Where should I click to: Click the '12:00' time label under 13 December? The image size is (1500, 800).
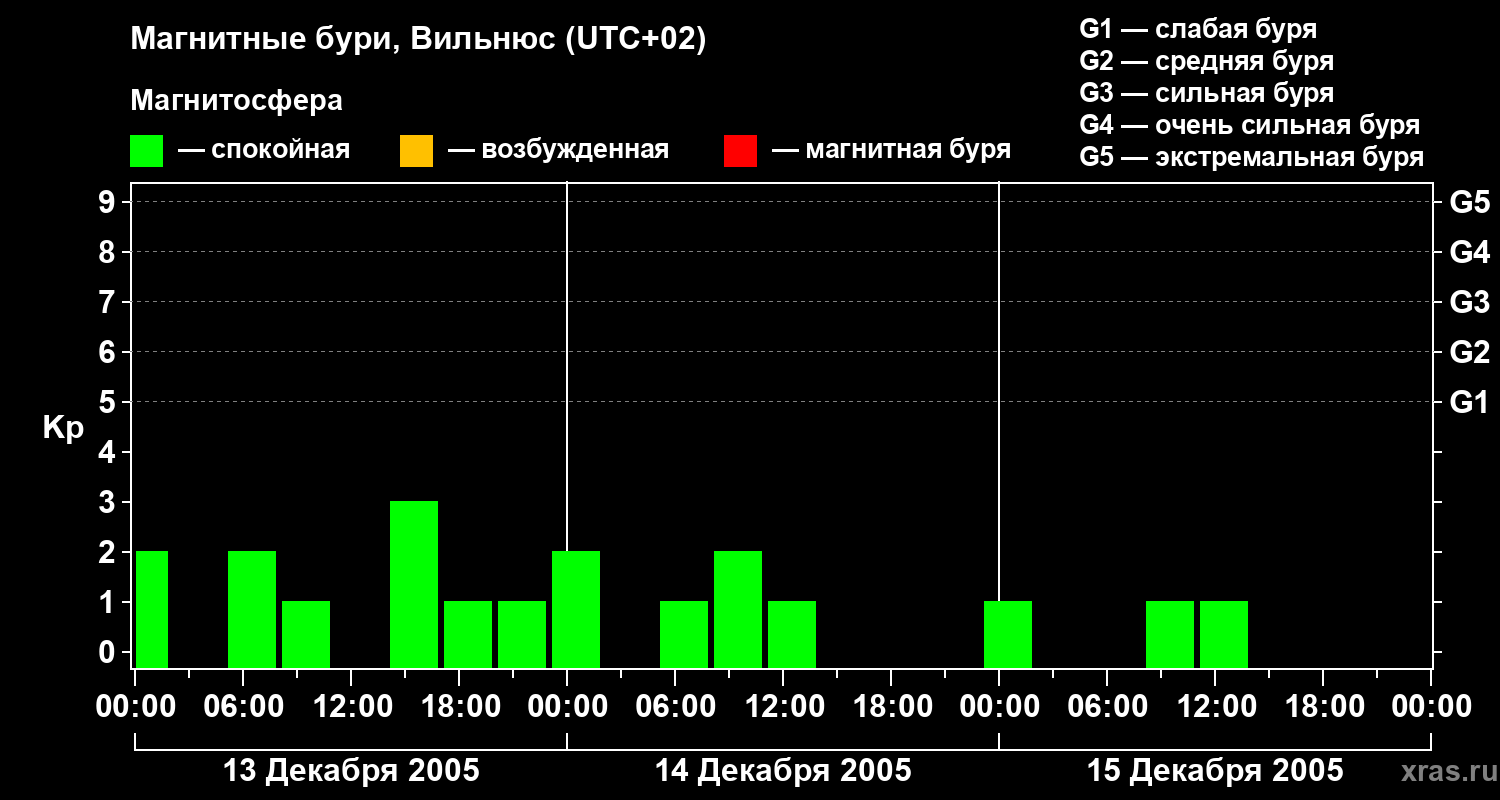[351, 706]
